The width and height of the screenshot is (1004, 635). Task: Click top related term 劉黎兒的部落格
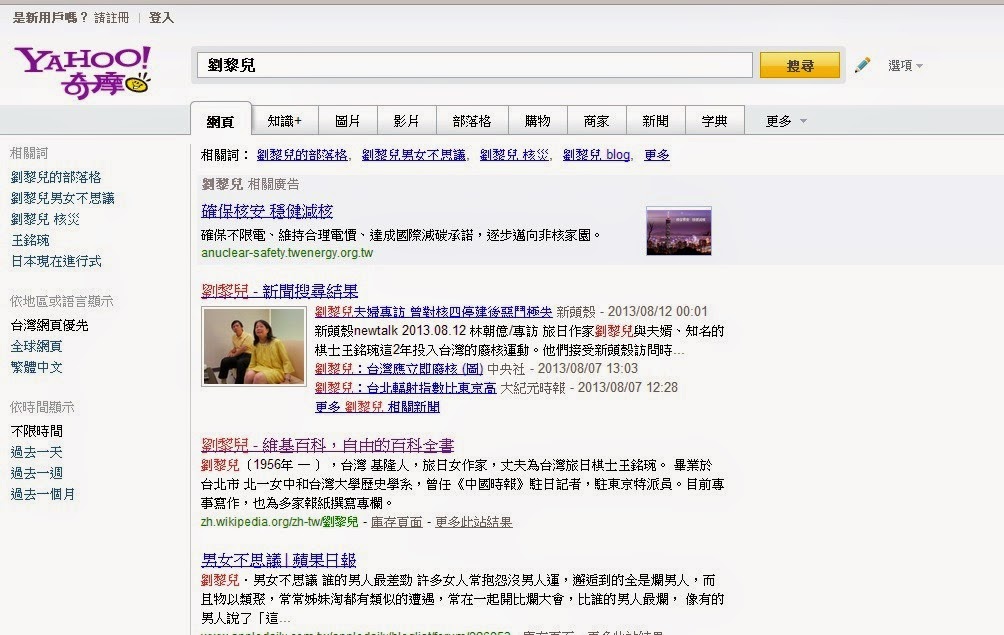tap(302, 155)
